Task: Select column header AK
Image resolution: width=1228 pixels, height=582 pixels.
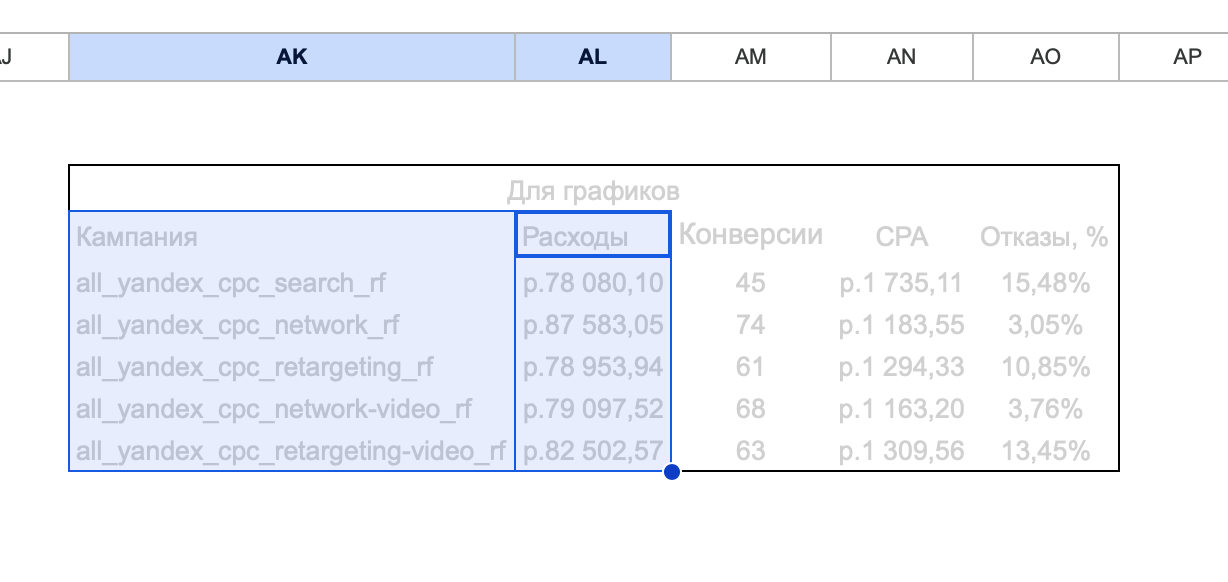Action: 291,57
